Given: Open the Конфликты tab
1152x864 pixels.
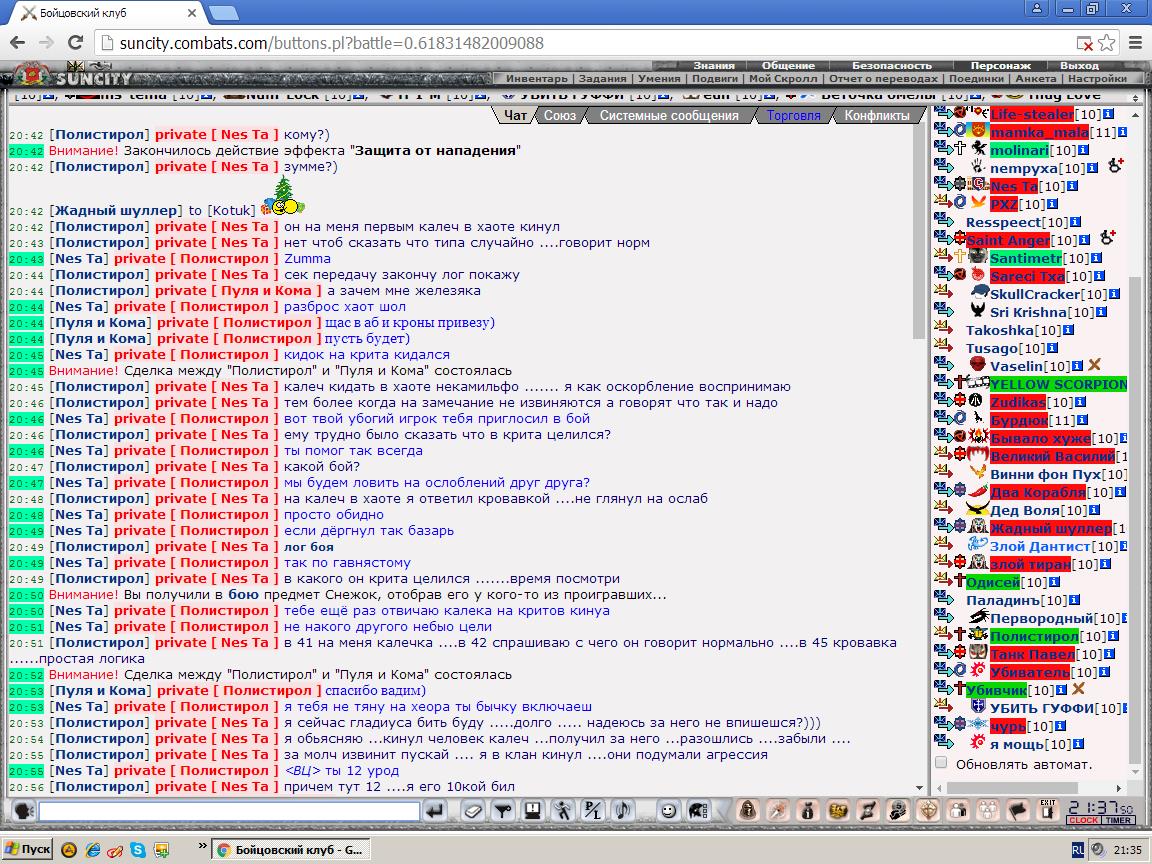Looking at the screenshot, I should pyautogui.click(x=876, y=115).
